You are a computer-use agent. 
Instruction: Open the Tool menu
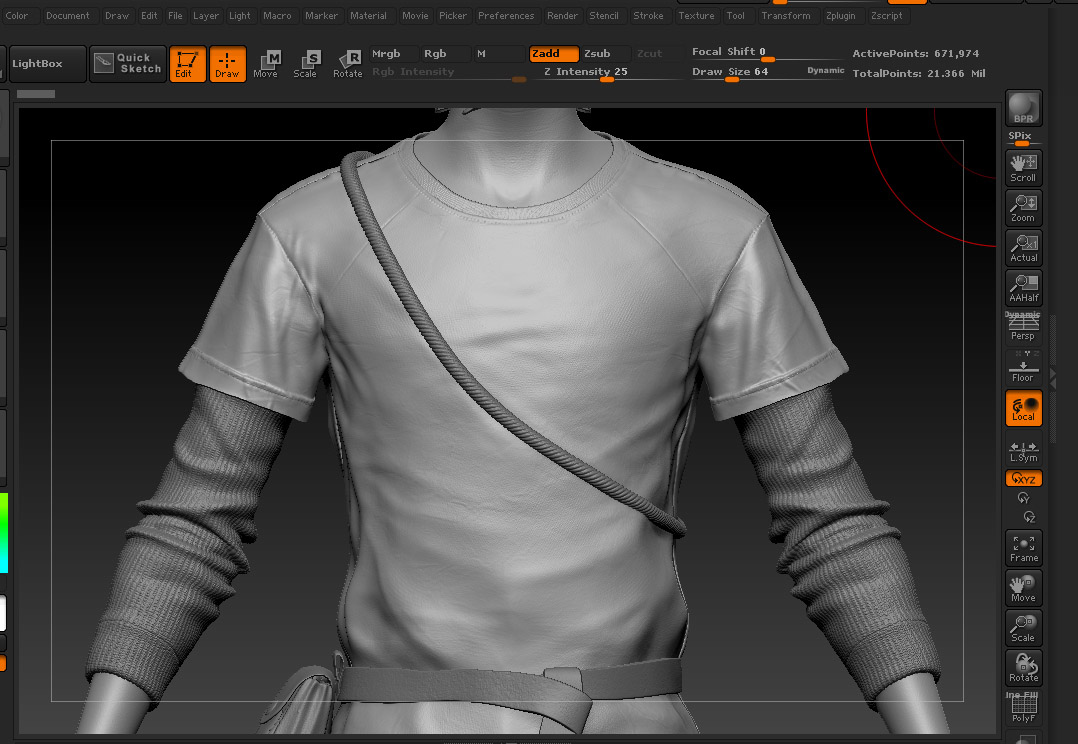click(x=735, y=16)
